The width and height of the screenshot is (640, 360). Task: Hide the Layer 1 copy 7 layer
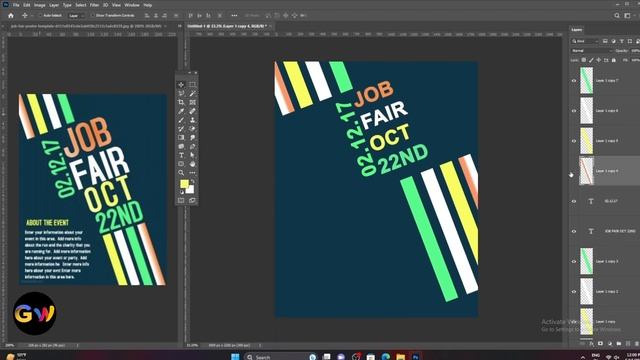(x=574, y=81)
